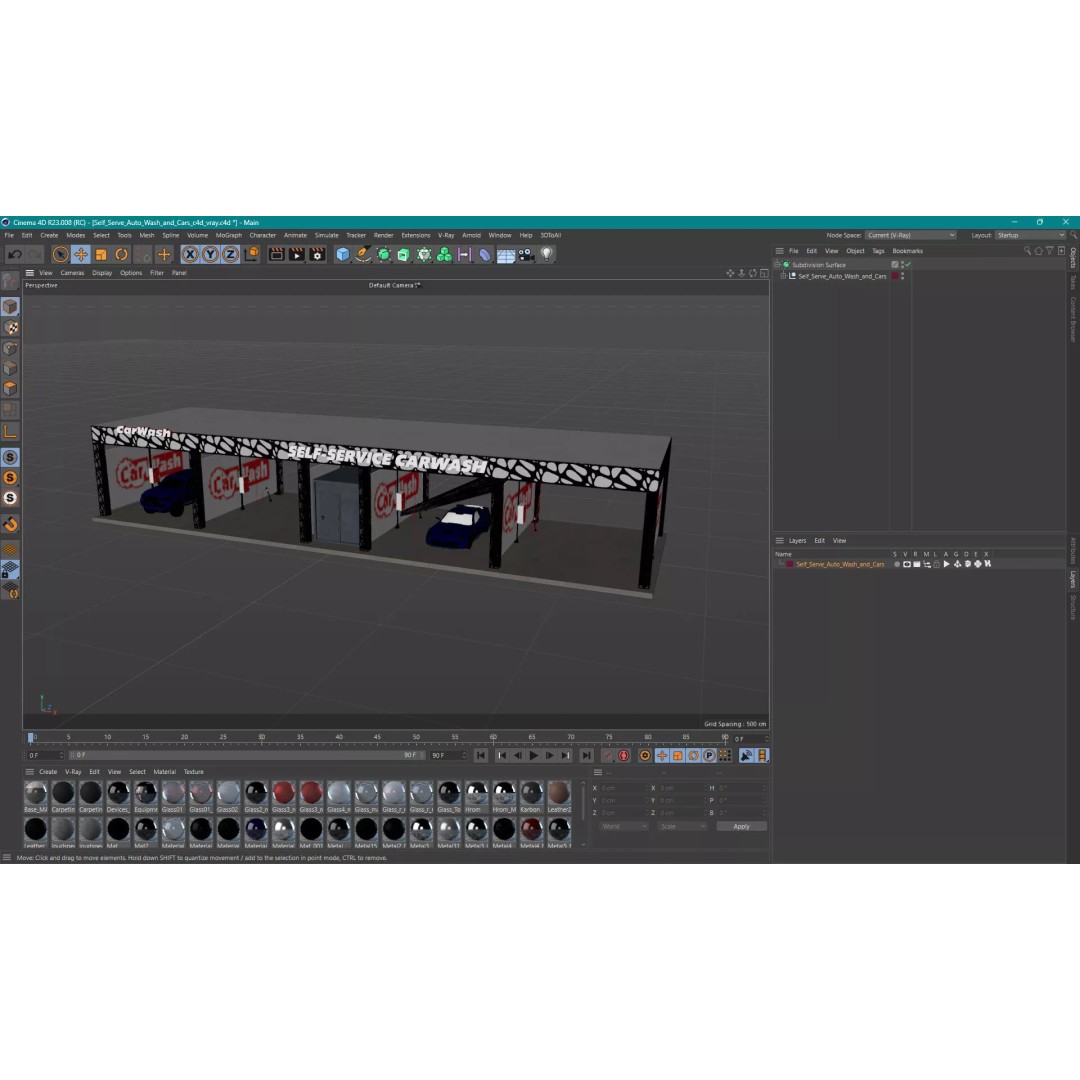Image resolution: width=1080 pixels, height=1080 pixels.
Task: Toggle Y axis lock
Action: [210, 255]
